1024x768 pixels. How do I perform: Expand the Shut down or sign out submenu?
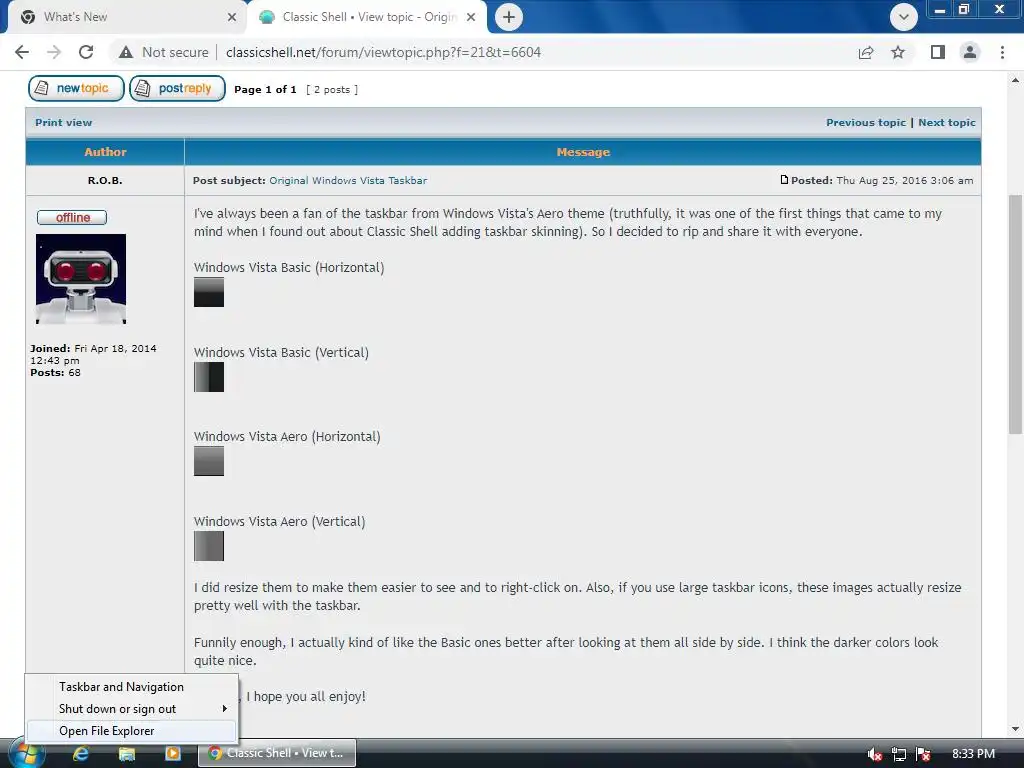point(131,709)
